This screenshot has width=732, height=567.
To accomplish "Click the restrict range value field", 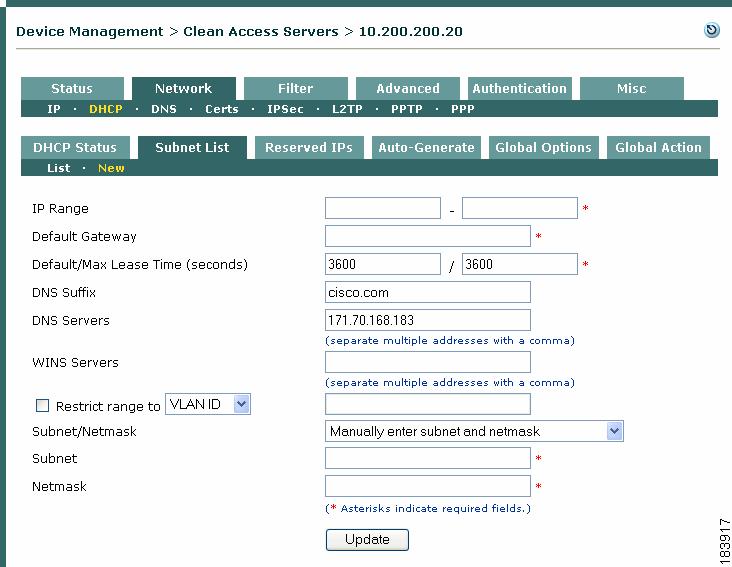I will point(428,404).
